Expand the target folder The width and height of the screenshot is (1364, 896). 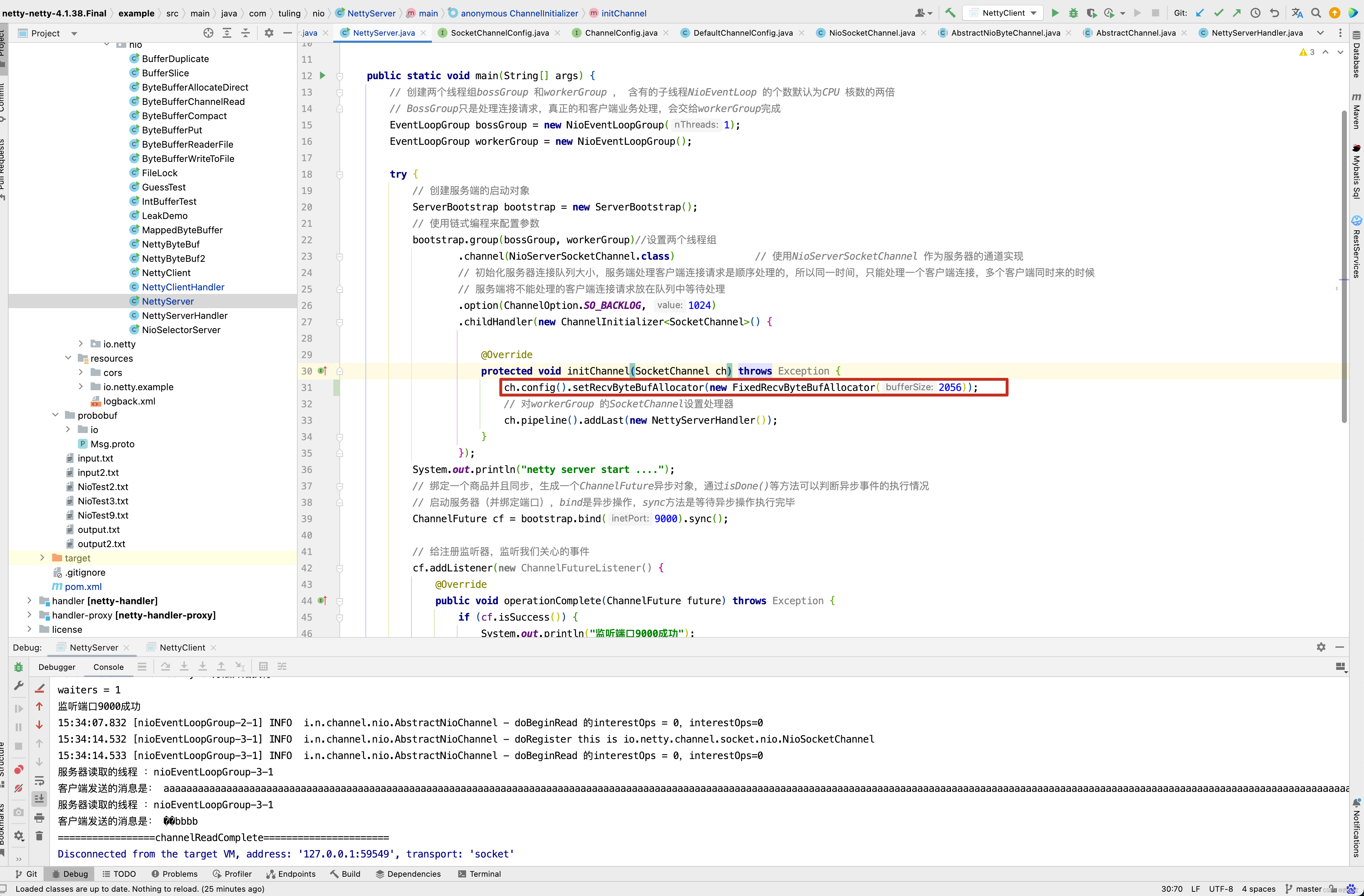(42, 558)
